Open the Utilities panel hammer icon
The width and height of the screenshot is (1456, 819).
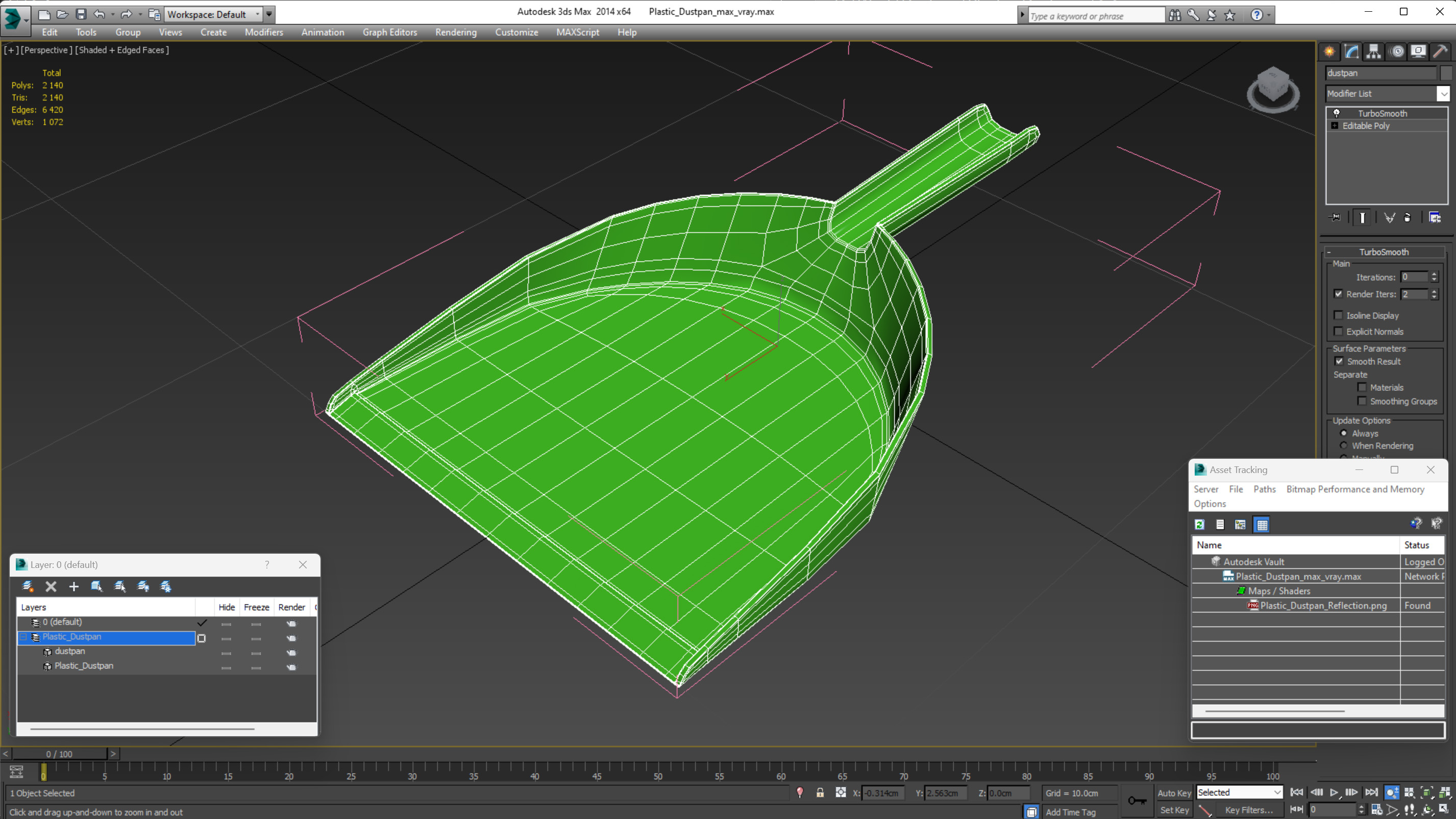pyautogui.click(x=1440, y=52)
